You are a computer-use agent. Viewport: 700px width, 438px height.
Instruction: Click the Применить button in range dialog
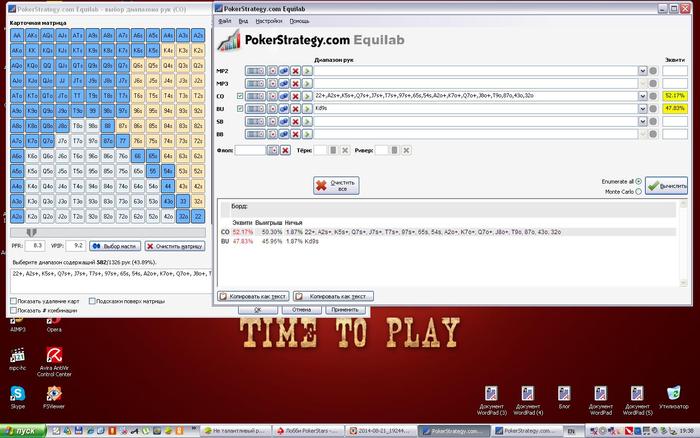(x=345, y=309)
